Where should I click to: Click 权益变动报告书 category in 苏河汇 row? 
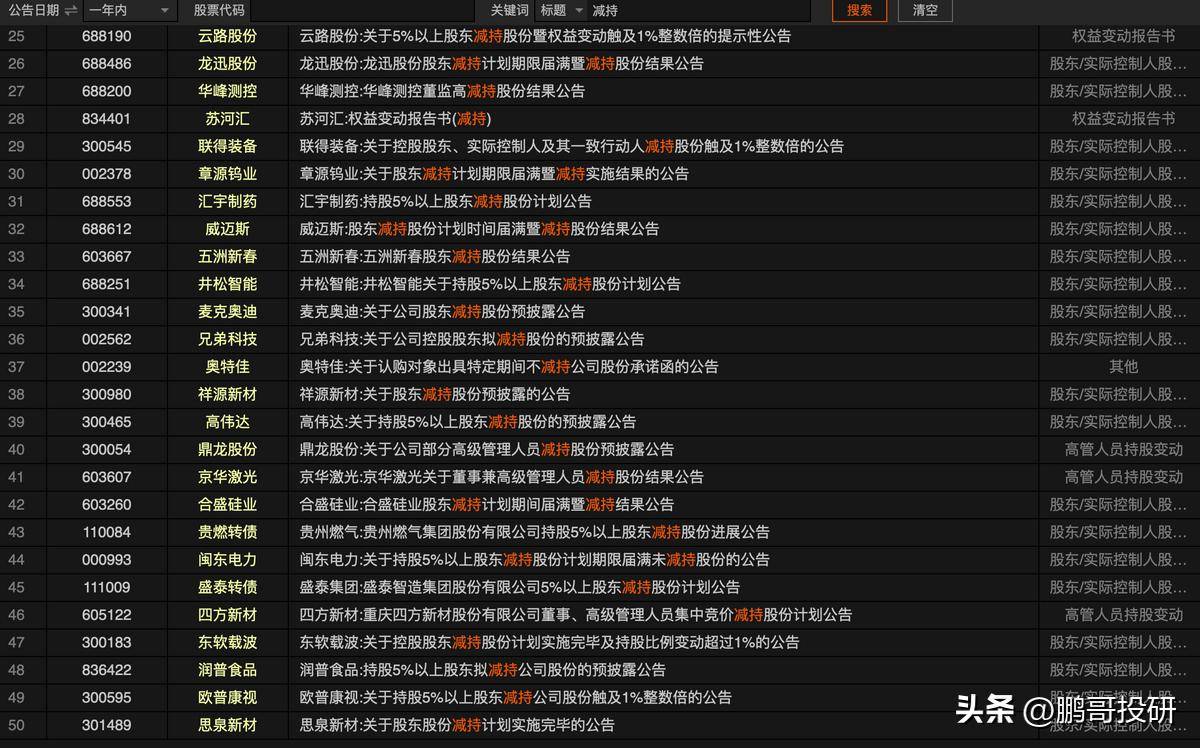point(1123,118)
